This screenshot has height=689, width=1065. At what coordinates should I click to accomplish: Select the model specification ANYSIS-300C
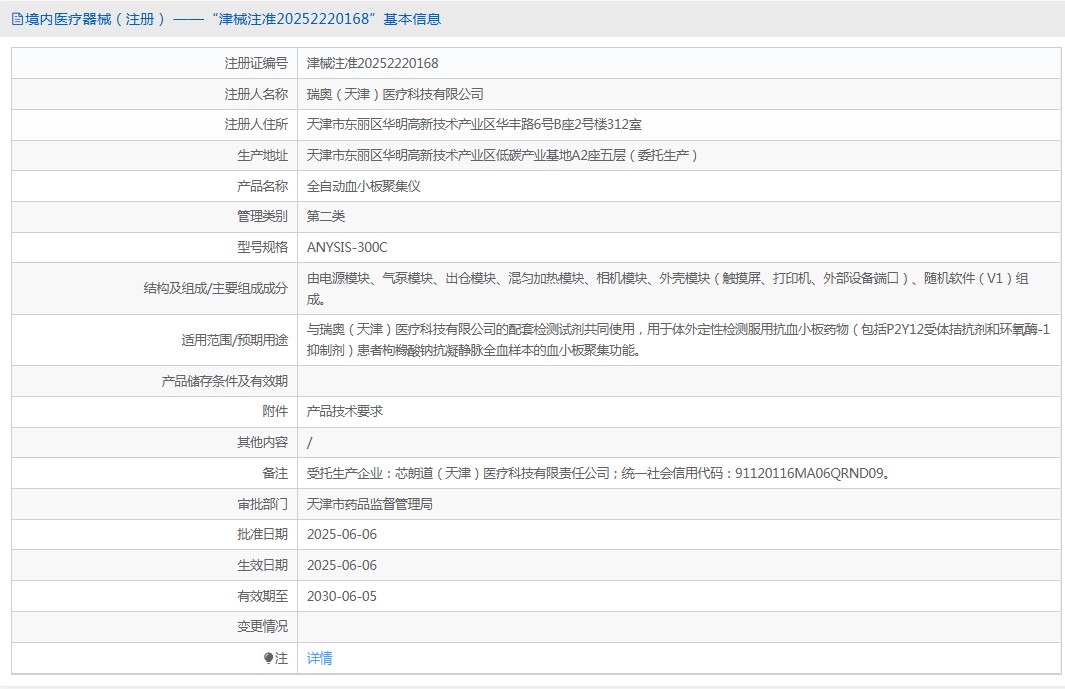pos(347,248)
